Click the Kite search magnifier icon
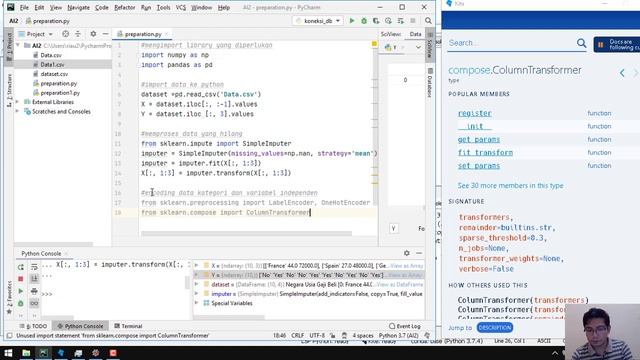The height and width of the screenshot is (360, 640). tap(582, 43)
